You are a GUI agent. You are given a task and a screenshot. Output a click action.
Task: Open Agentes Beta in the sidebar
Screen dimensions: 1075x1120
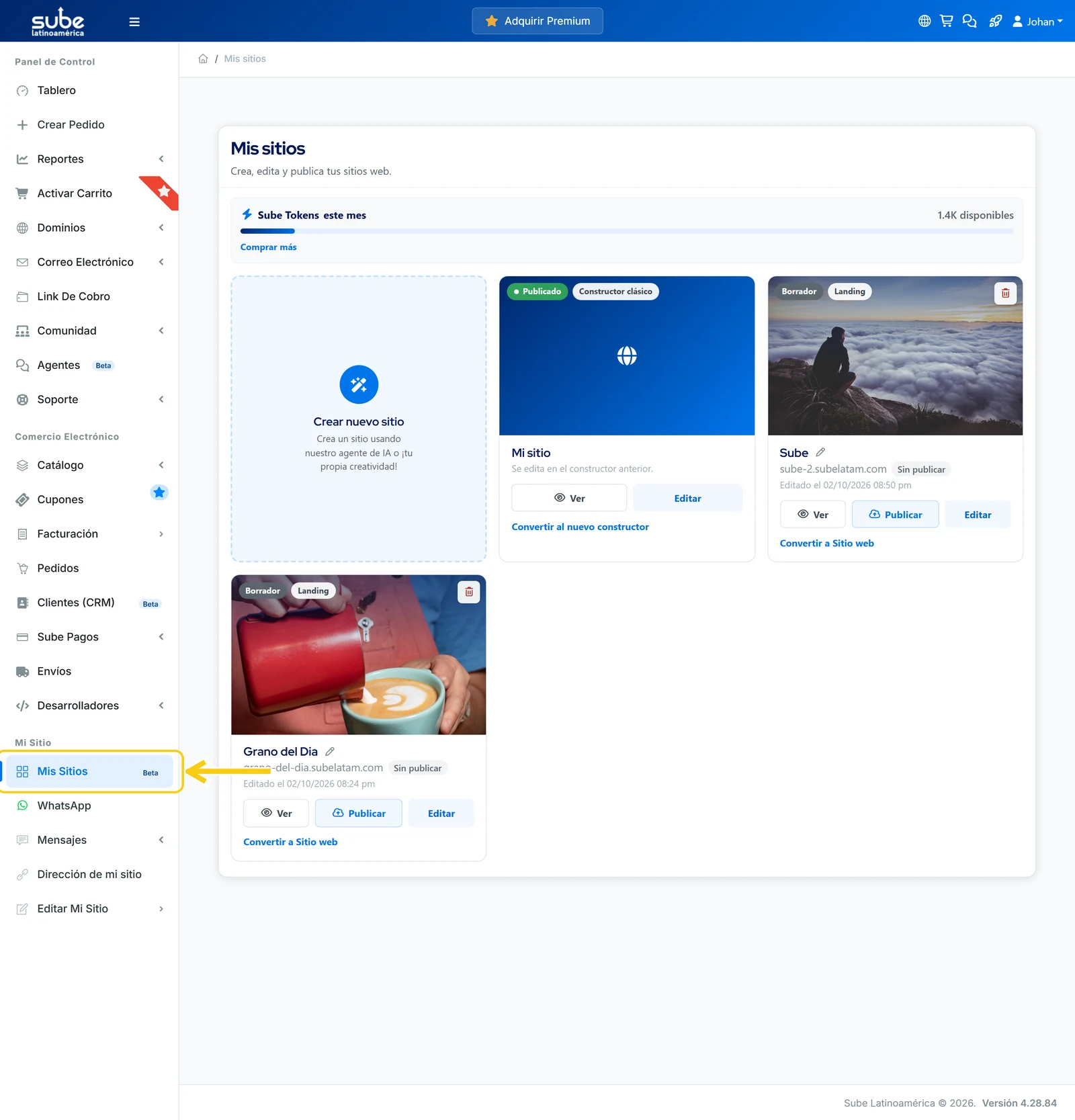click(x=89, y=365)
